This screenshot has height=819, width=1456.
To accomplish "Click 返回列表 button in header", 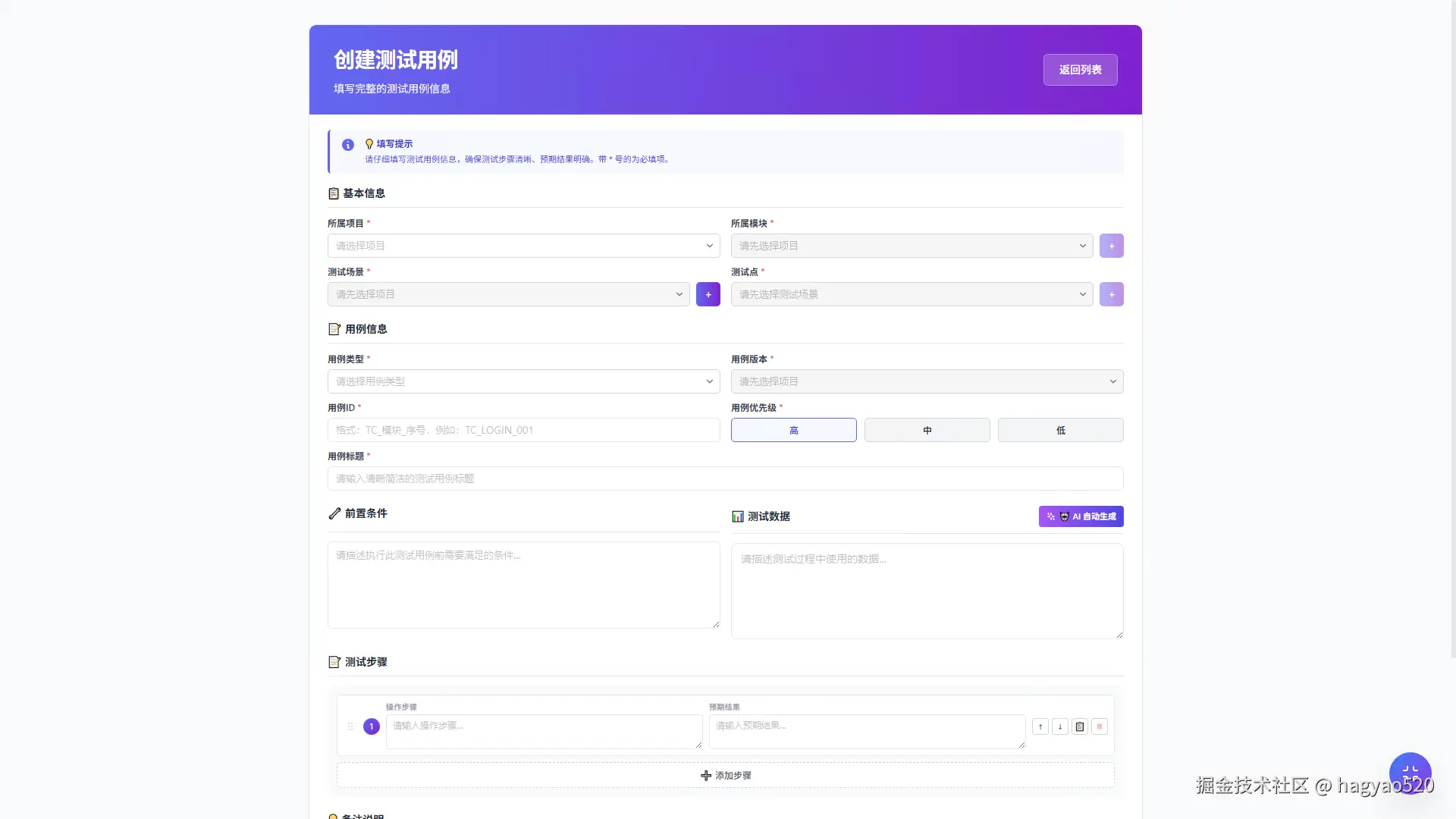I will pyautogui.click(x=1080, y=70).
